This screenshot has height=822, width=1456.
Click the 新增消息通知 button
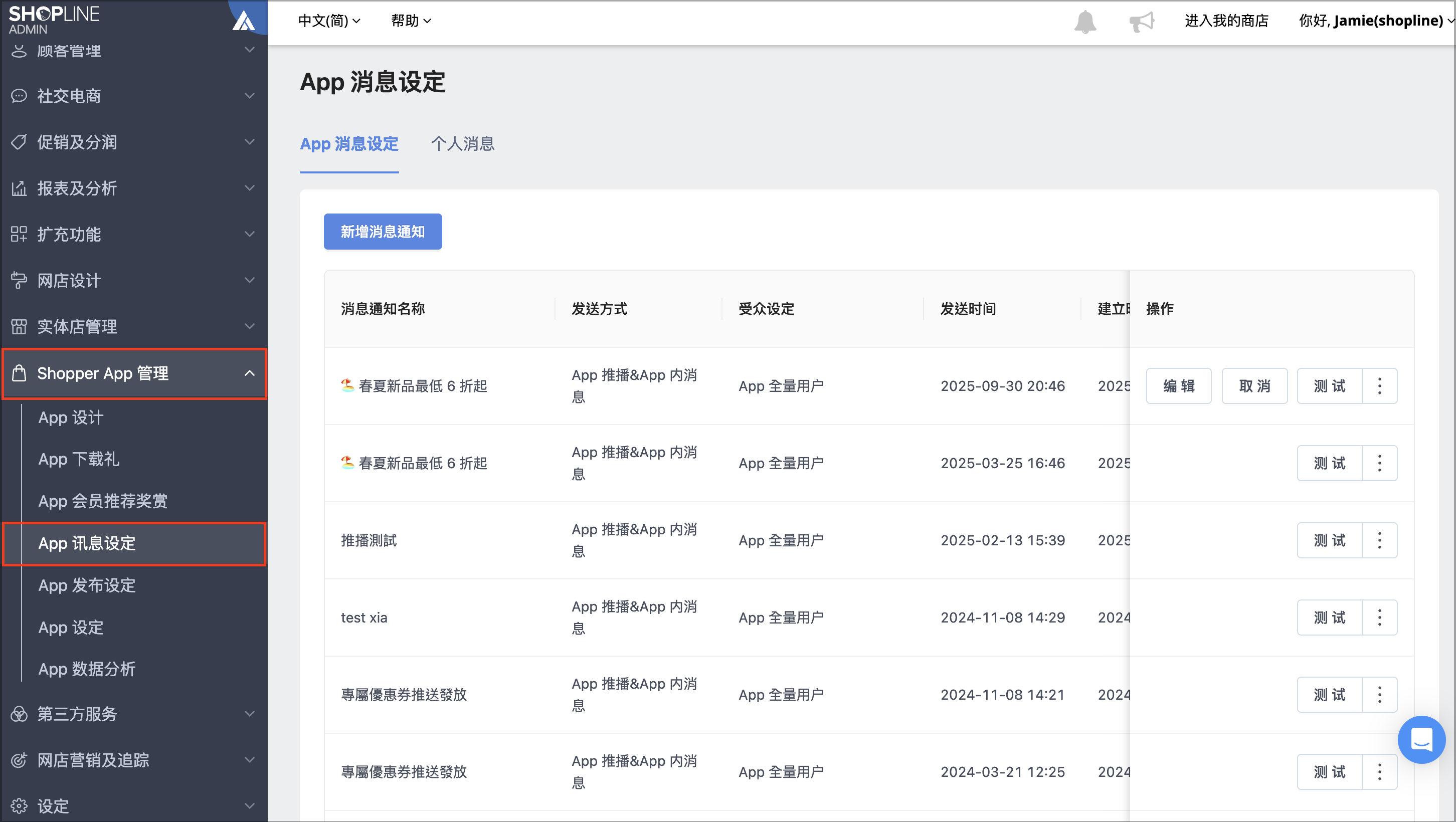383,232
